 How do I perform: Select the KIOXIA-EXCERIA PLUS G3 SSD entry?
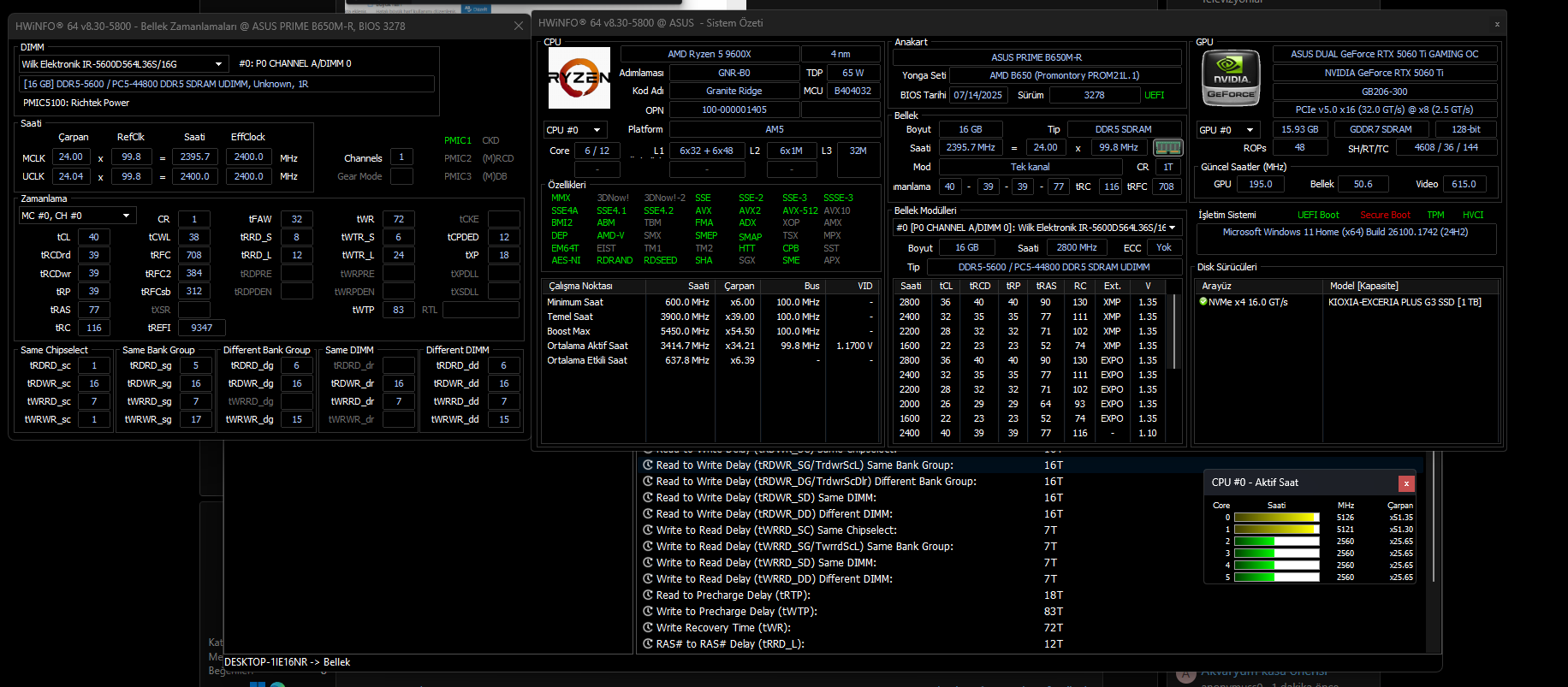coord(1405,302)
